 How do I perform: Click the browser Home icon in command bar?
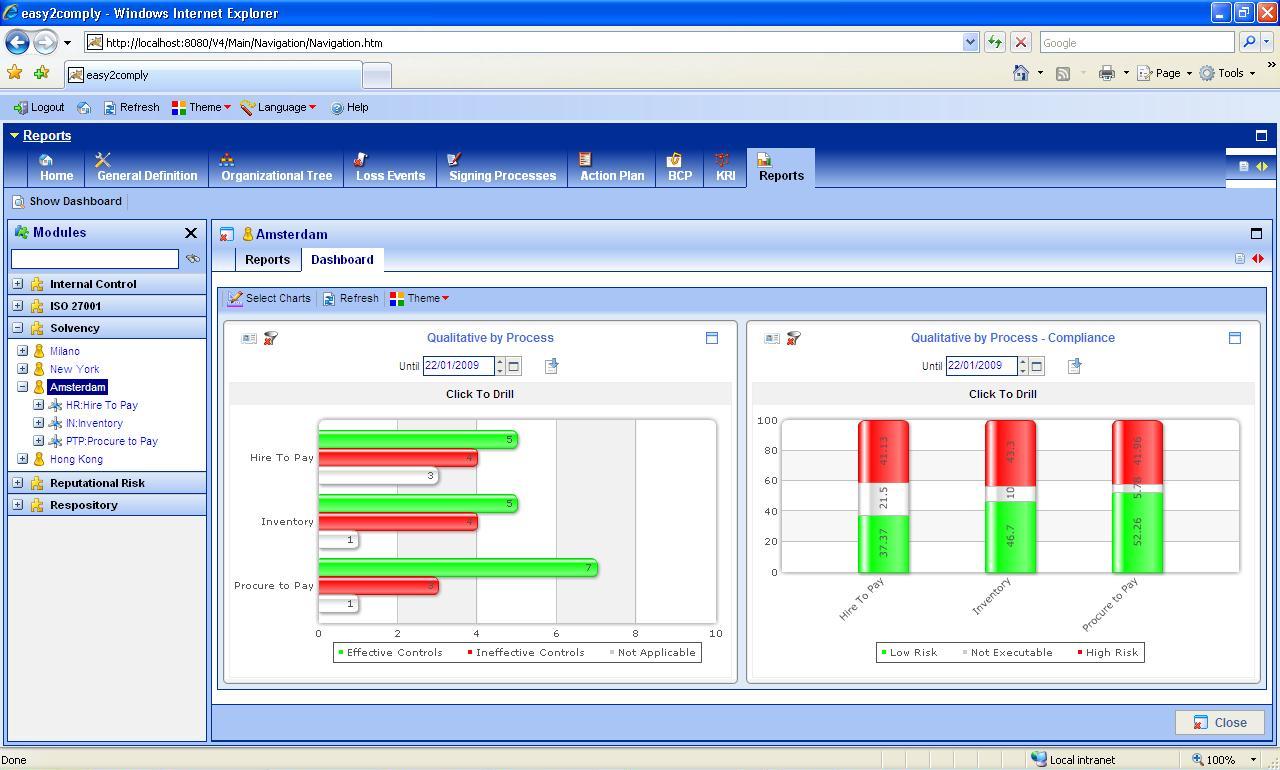[1021, 73]
